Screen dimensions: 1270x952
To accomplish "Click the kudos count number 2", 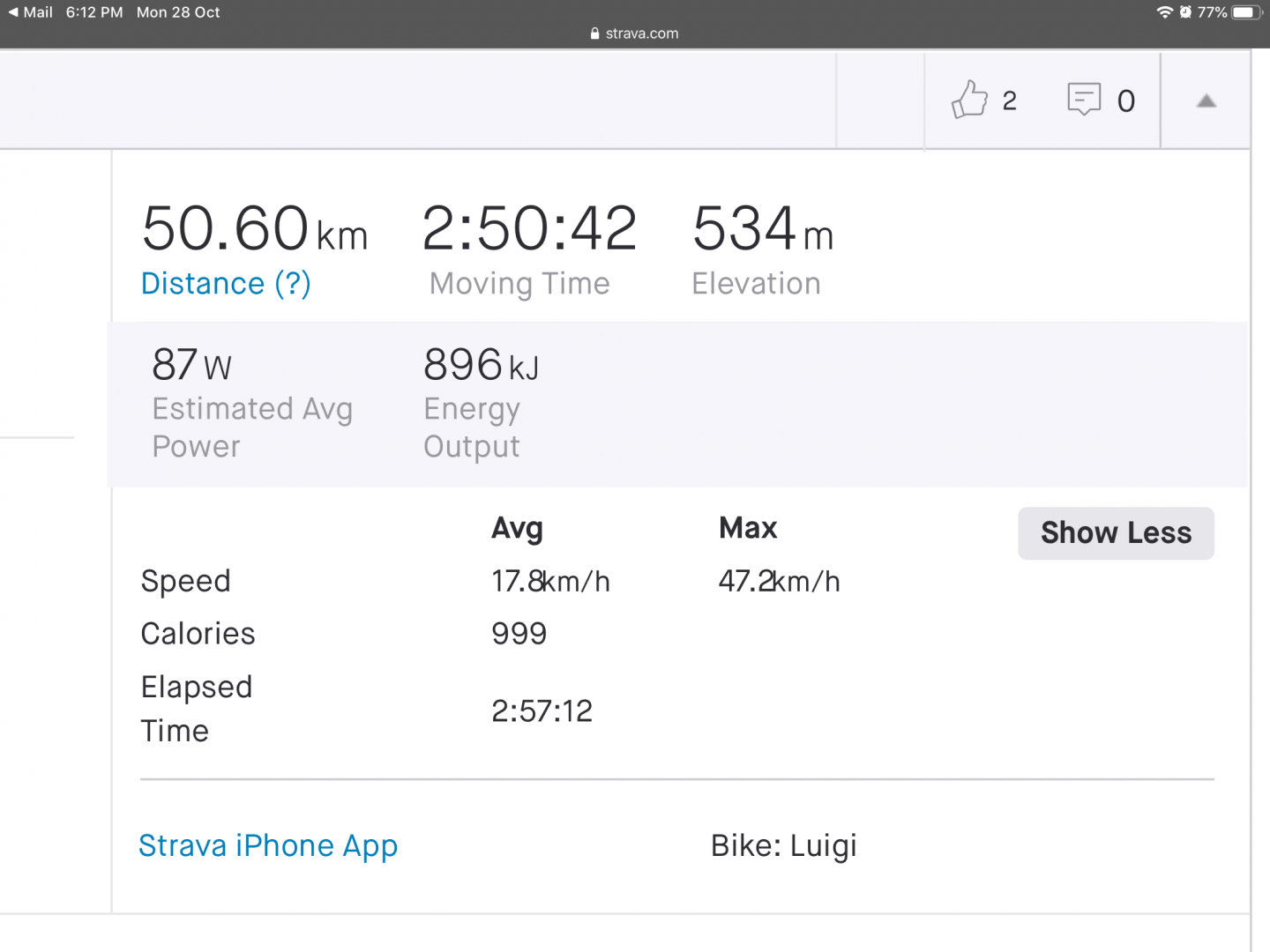I will coord(1010,101).
